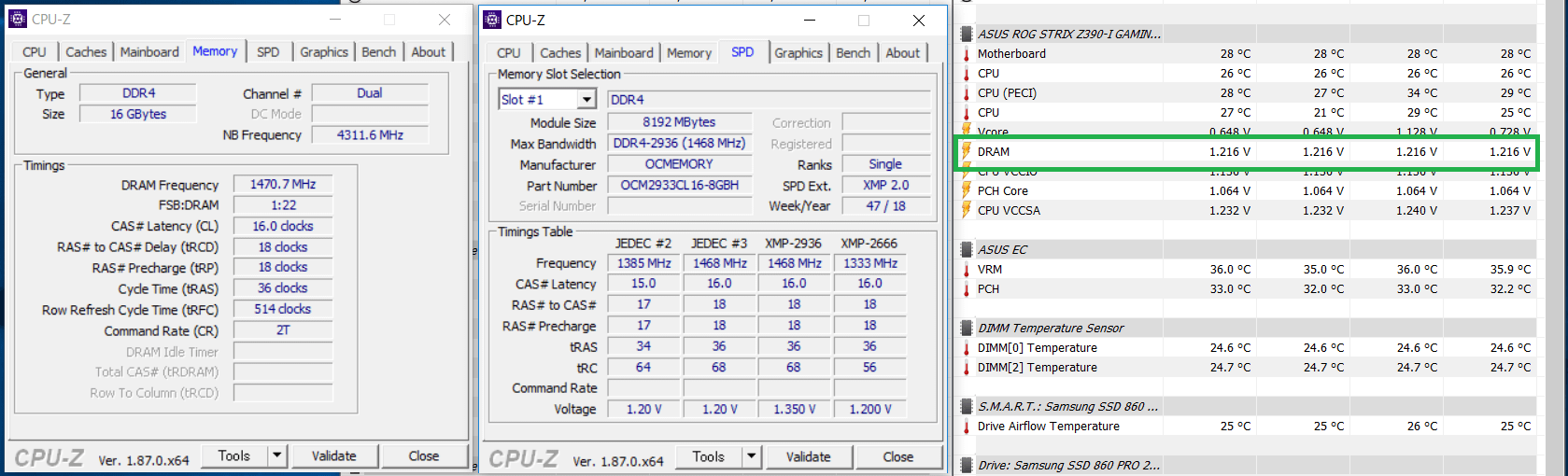Screen dimensions: 1568x476
Task: Click the Tools button in the Memory window
Action: 234,455
